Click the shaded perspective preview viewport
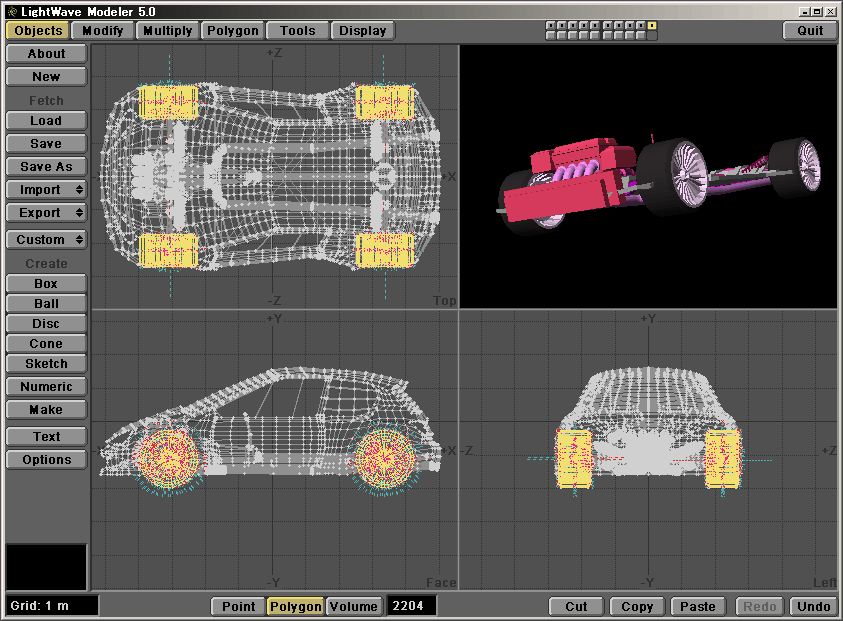843x621 pixels. [x=648, y=176]
